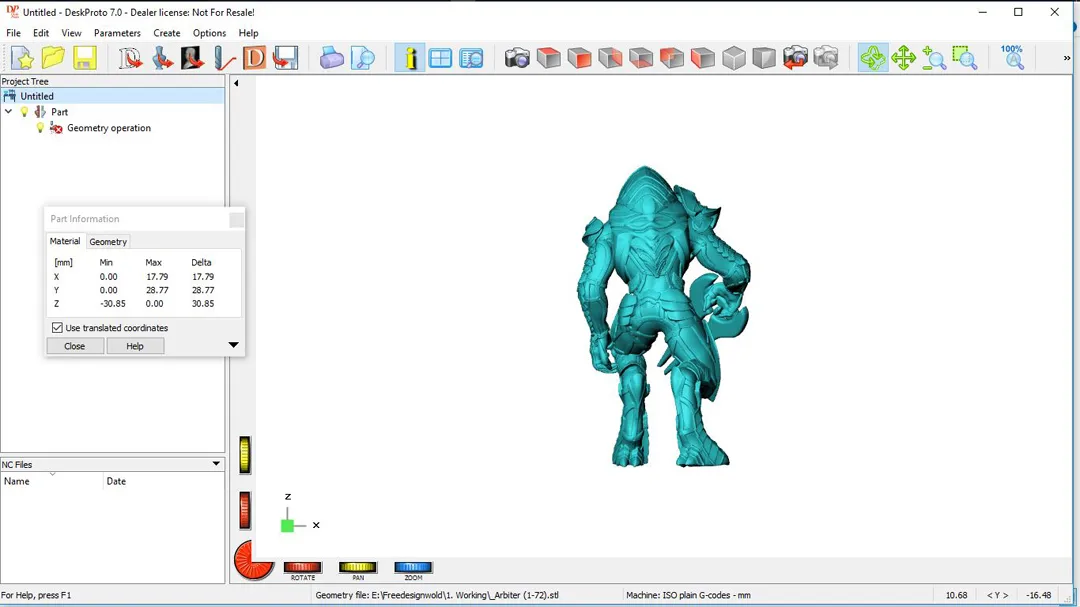Expand the toolbar overflow chevron
Viewport: 1080px width, 607px height.
click(1066, 58)
